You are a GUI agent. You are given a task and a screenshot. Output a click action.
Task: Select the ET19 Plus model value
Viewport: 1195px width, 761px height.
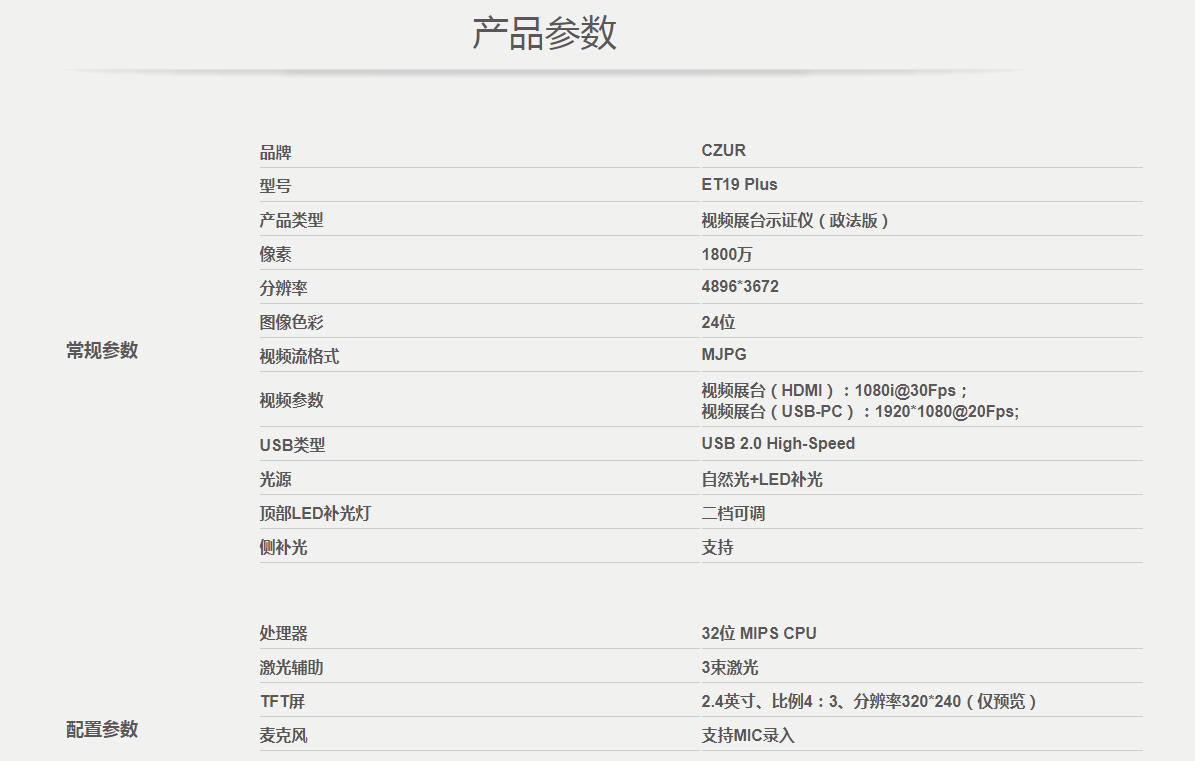(x=739, y=184)
